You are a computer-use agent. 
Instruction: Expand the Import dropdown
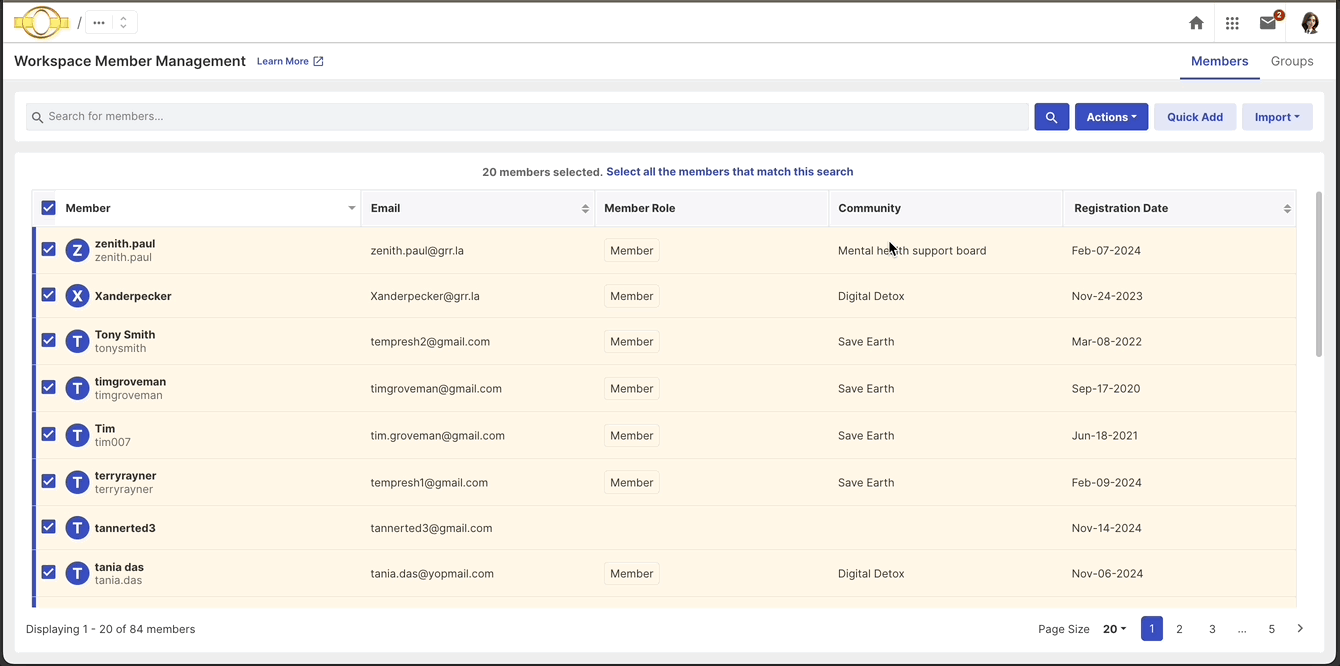(1277, 117)
